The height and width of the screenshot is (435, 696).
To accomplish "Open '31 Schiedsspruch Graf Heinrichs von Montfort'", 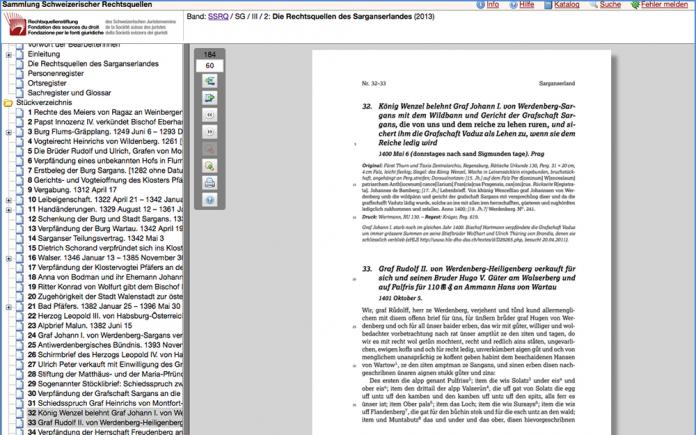I will point(105,404).
